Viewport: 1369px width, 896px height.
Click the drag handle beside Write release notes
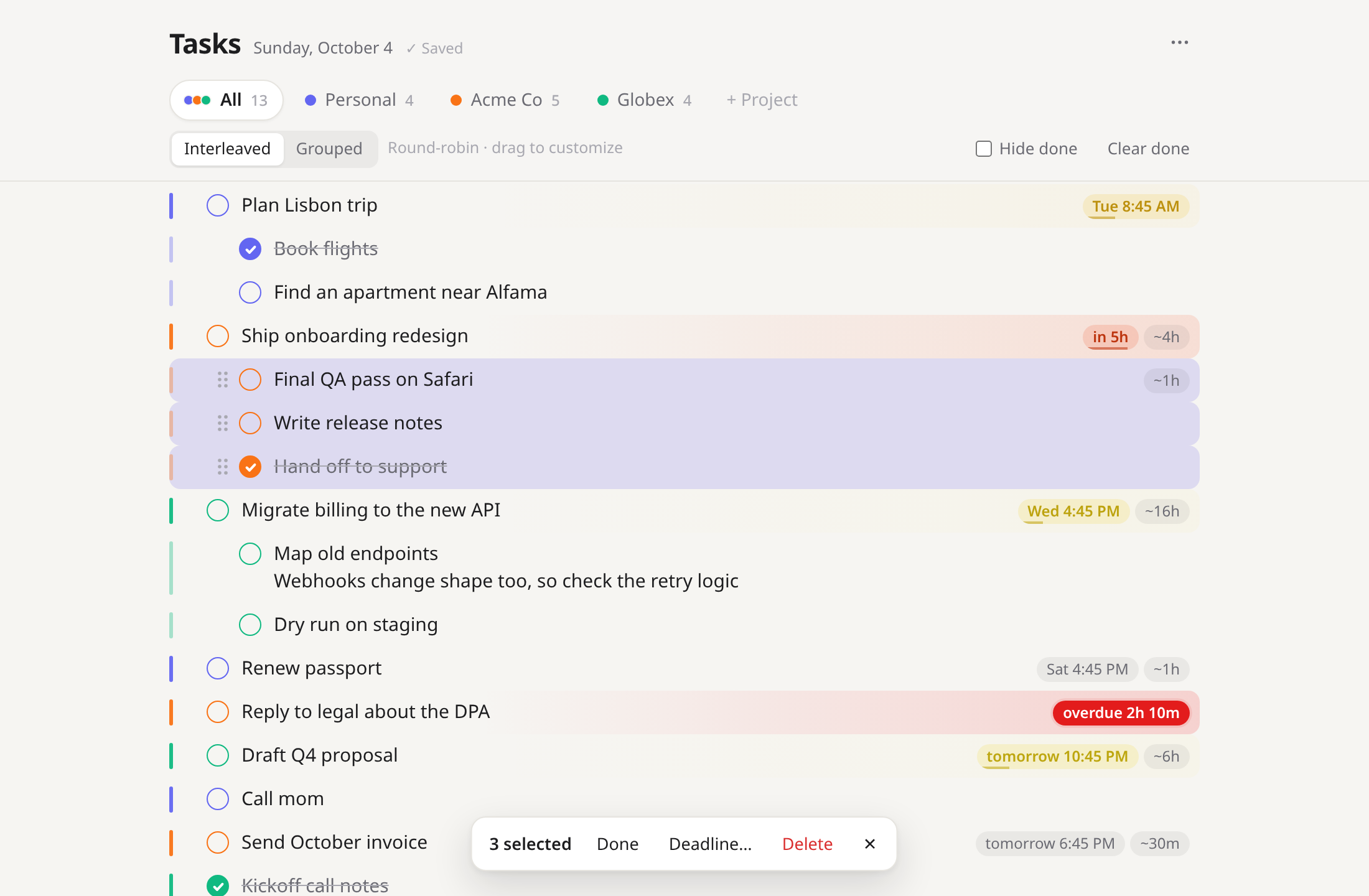(x=222, y=423)
